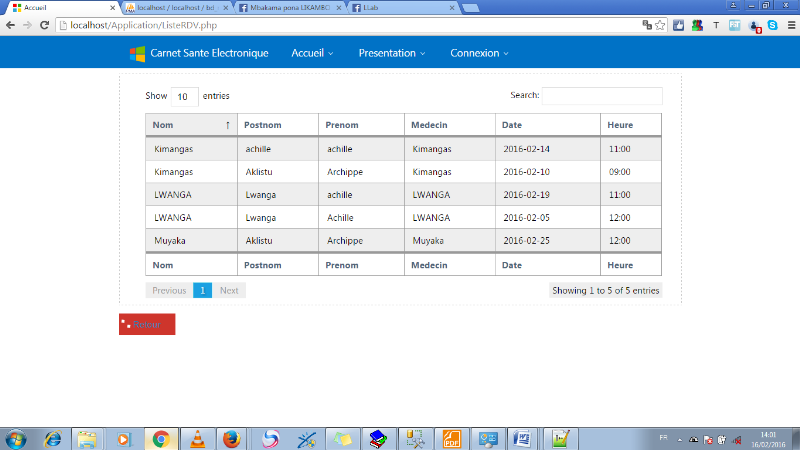Click the person extension icon with red badge
Viewport: 800px width, 450px height.
755,26
